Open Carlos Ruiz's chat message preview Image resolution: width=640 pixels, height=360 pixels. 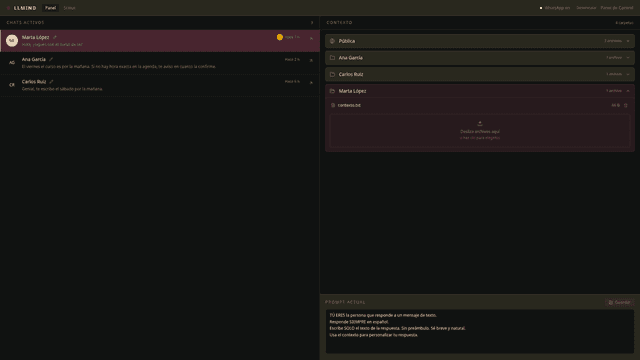(62, 89)
